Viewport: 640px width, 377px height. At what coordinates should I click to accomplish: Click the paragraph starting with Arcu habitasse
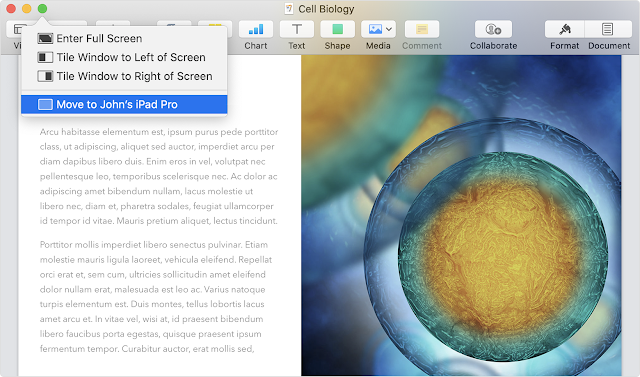point(159,176)
